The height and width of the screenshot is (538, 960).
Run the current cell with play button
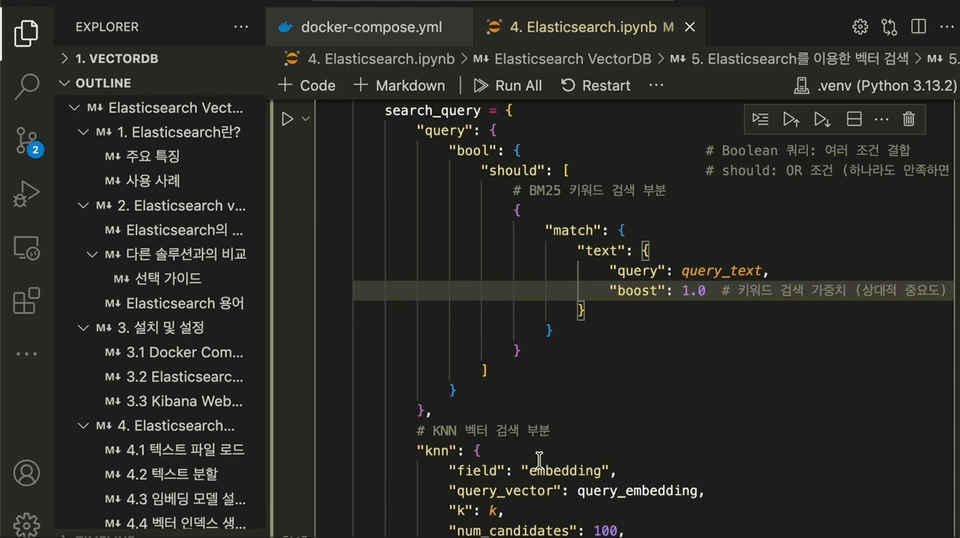[287, 119]
